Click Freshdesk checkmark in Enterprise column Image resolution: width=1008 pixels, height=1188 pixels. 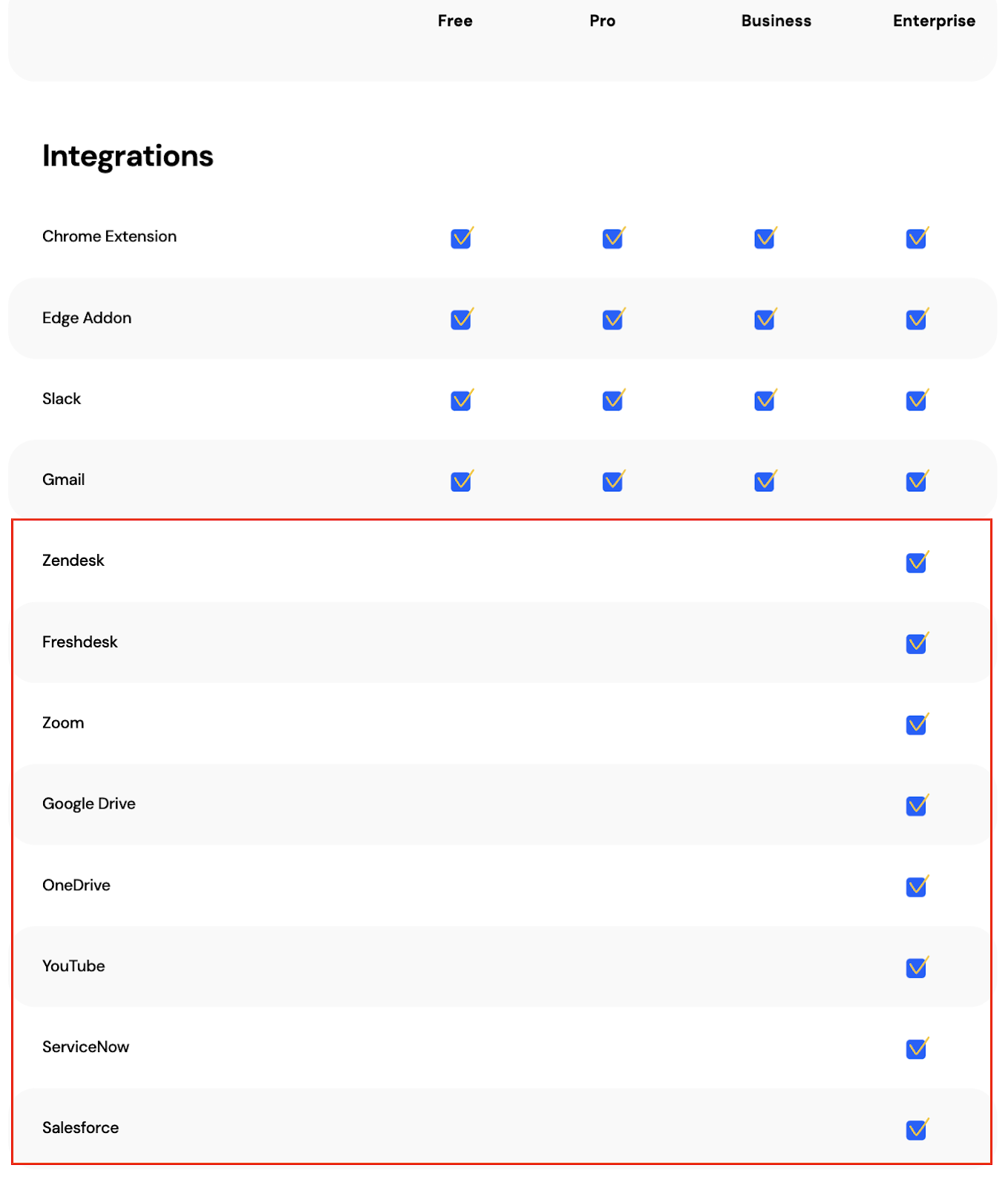pos(917,643)
